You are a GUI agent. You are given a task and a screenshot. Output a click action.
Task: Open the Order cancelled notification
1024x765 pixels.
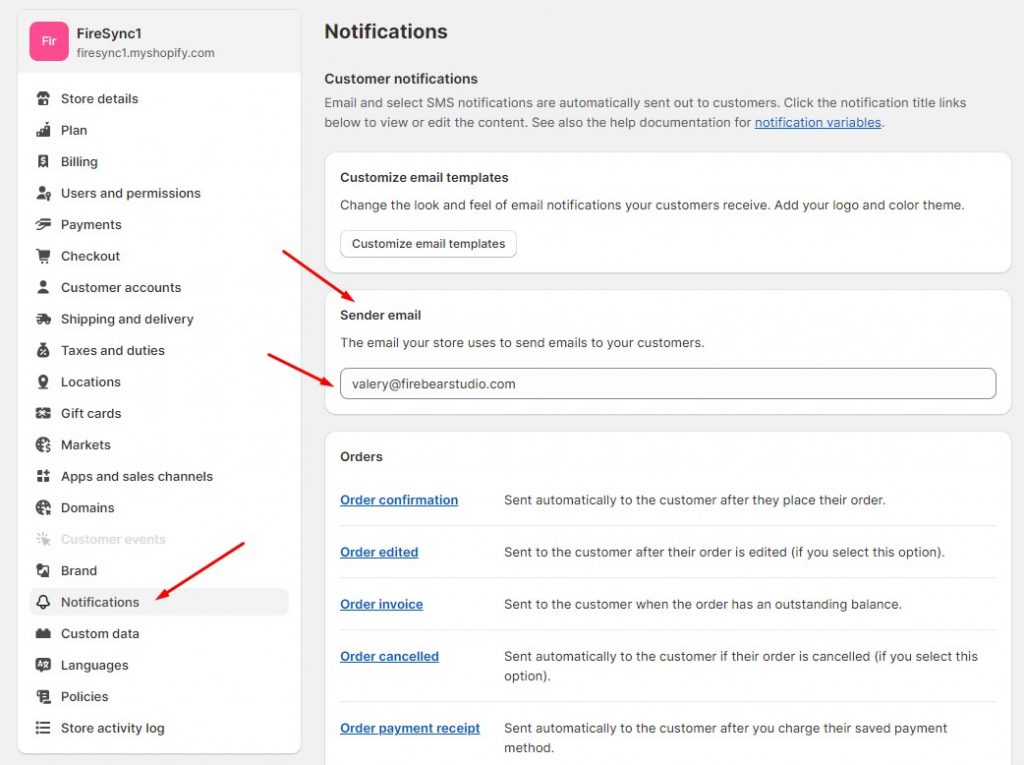pyautogui.click(x=389, y=656)
